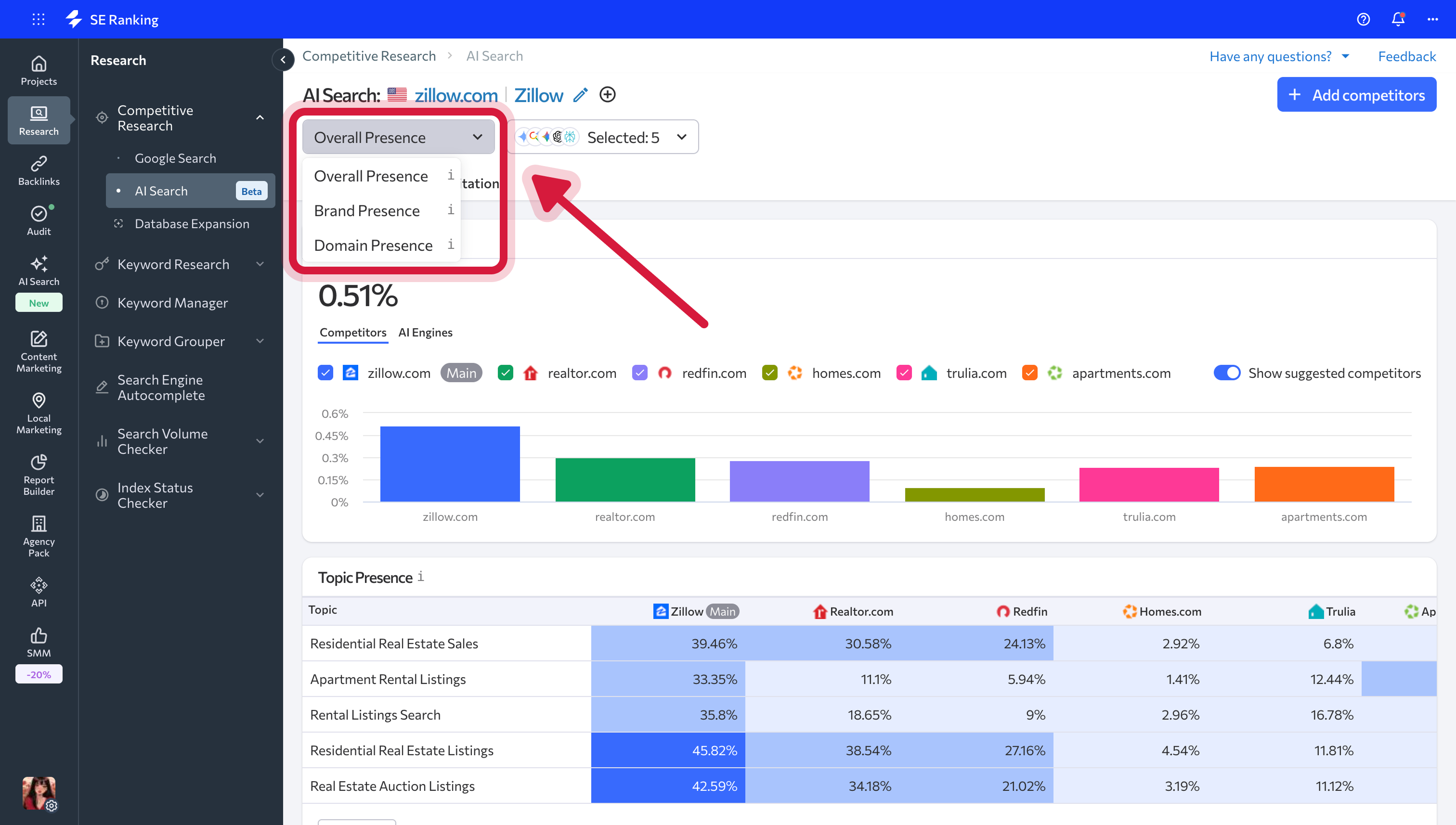Image resolution: width=1456 pixels, height=825 pixels.
Task: Open AI Search sidebar icon
Action: click(39, 271)
